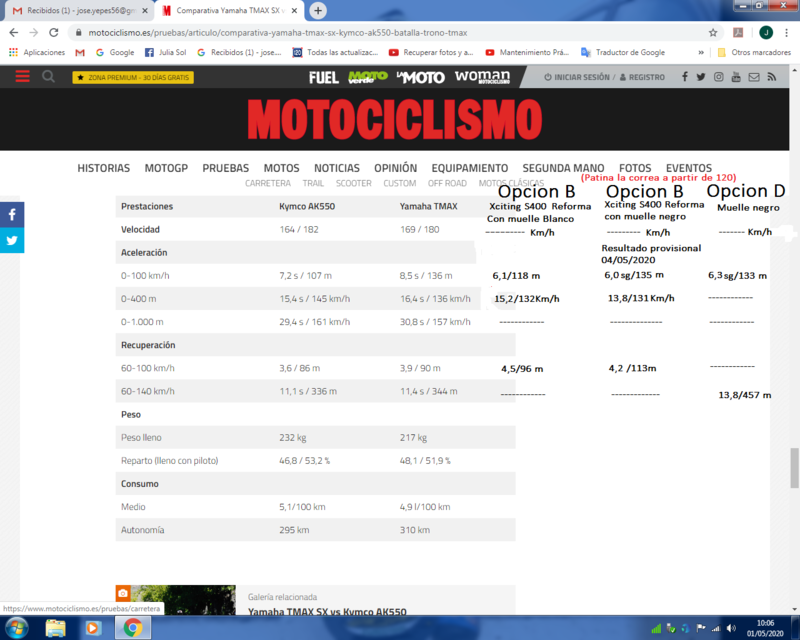Click INICIAR SESIÓN link
800x640 pixels.
pyautogui.click(x=577, y=77)
